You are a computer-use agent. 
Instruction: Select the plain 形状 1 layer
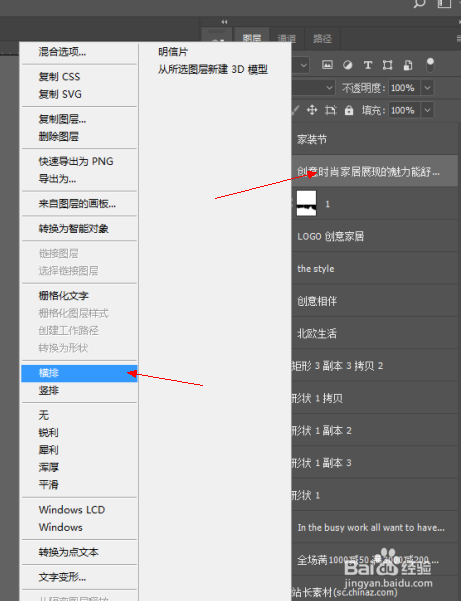(x=375, y=495)
